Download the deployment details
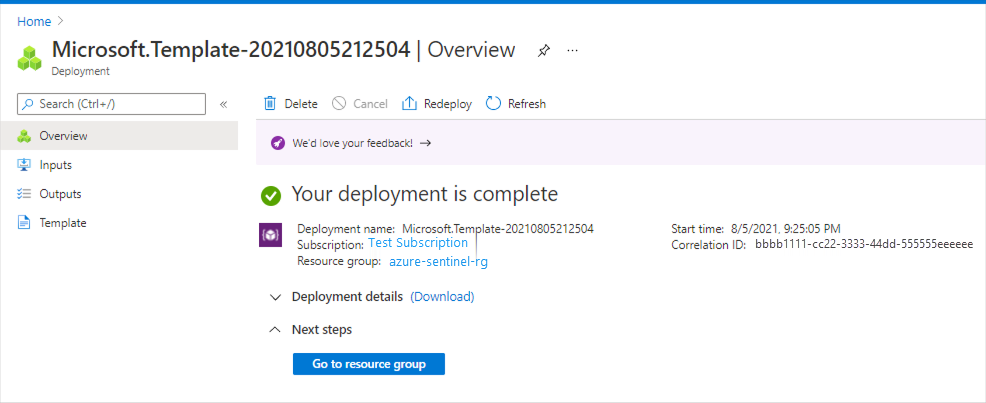This screenshot has width=986, height=403. [442, 296]
